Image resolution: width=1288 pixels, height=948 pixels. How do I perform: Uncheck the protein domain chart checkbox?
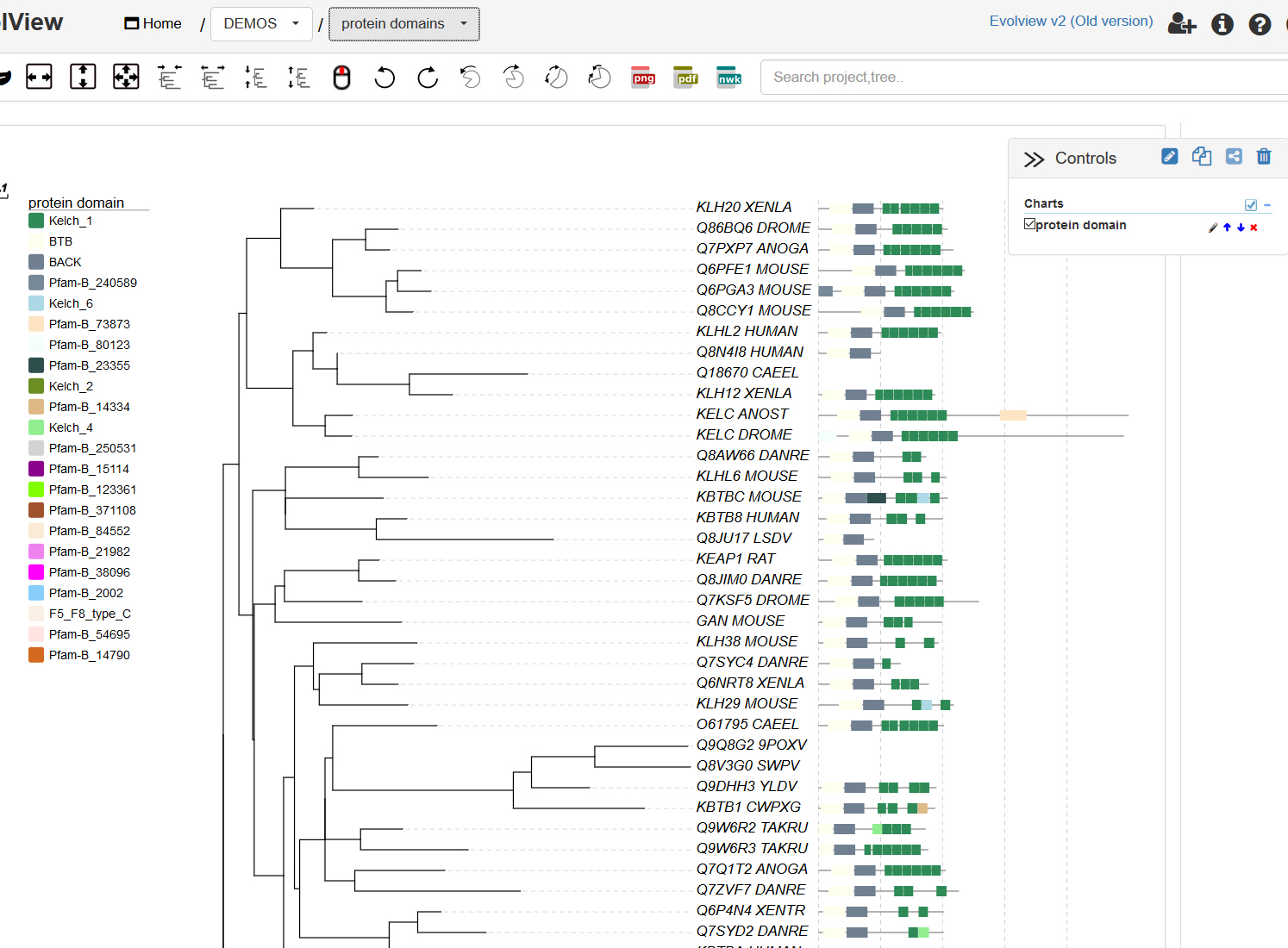tap(1029, 224)
